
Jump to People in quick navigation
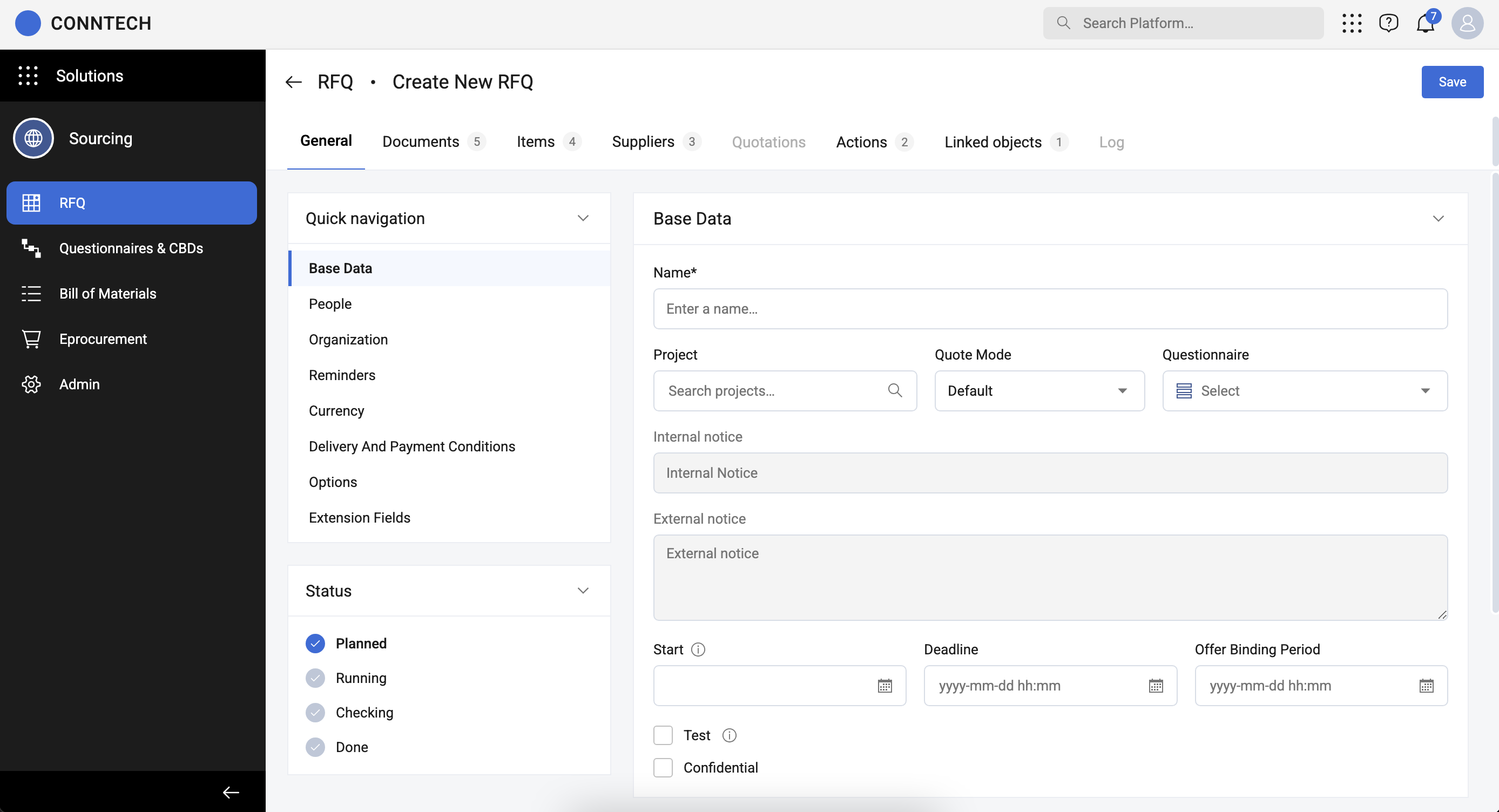[x=449, y=304]
